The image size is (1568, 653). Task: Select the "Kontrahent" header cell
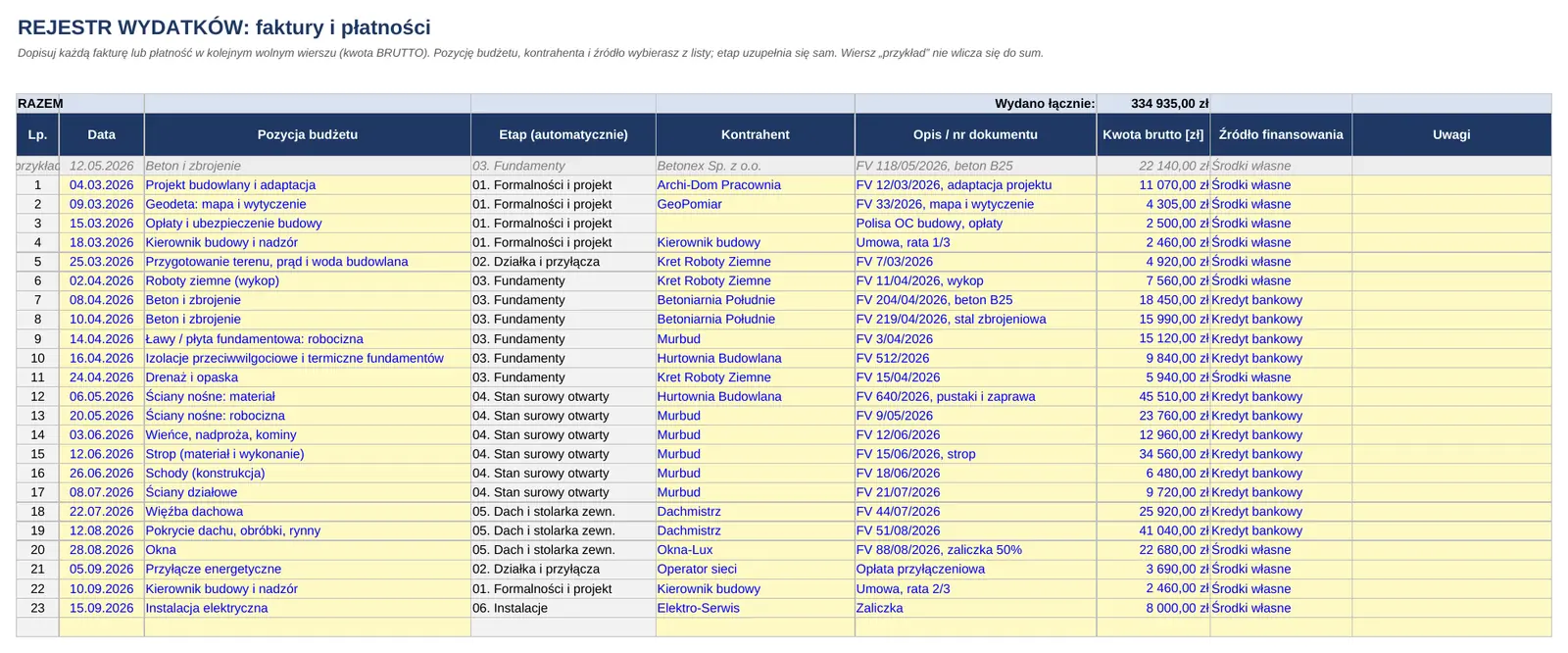click(756, 134)
